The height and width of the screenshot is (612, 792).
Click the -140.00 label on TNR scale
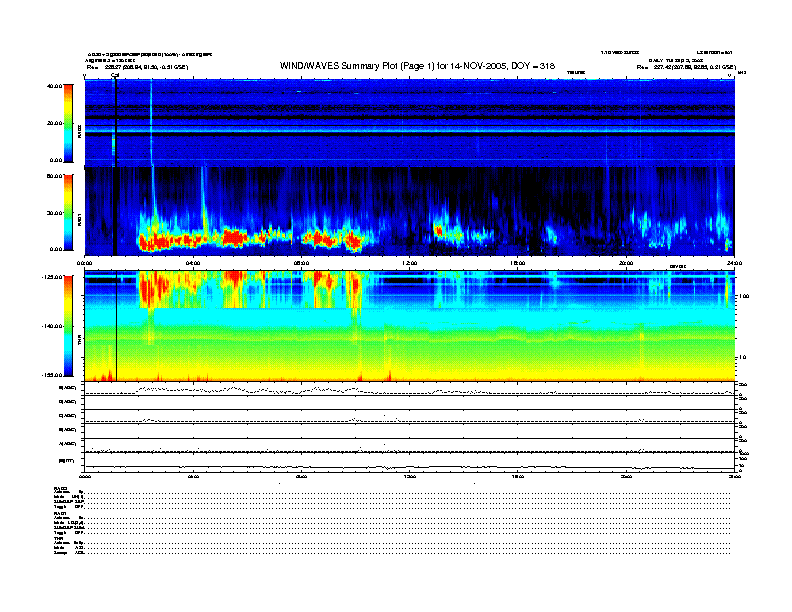click(x=53, y=326)
